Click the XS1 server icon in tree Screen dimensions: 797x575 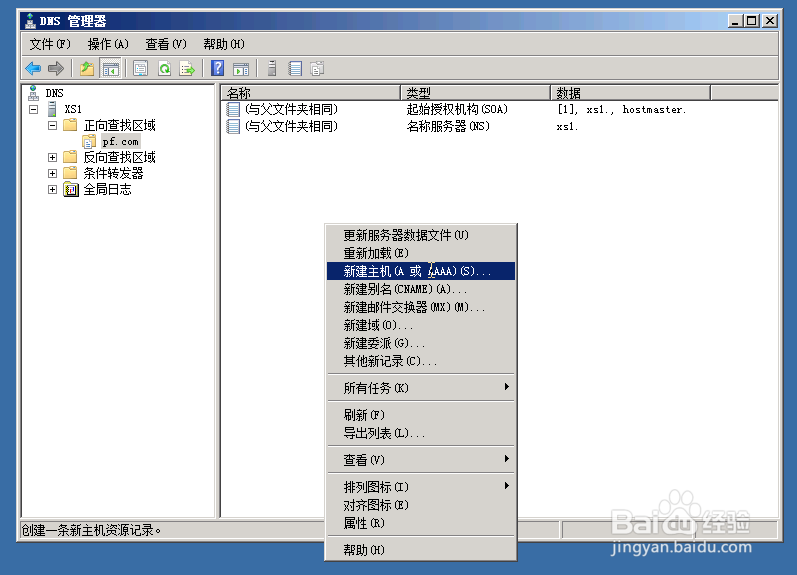click(52, 109)
